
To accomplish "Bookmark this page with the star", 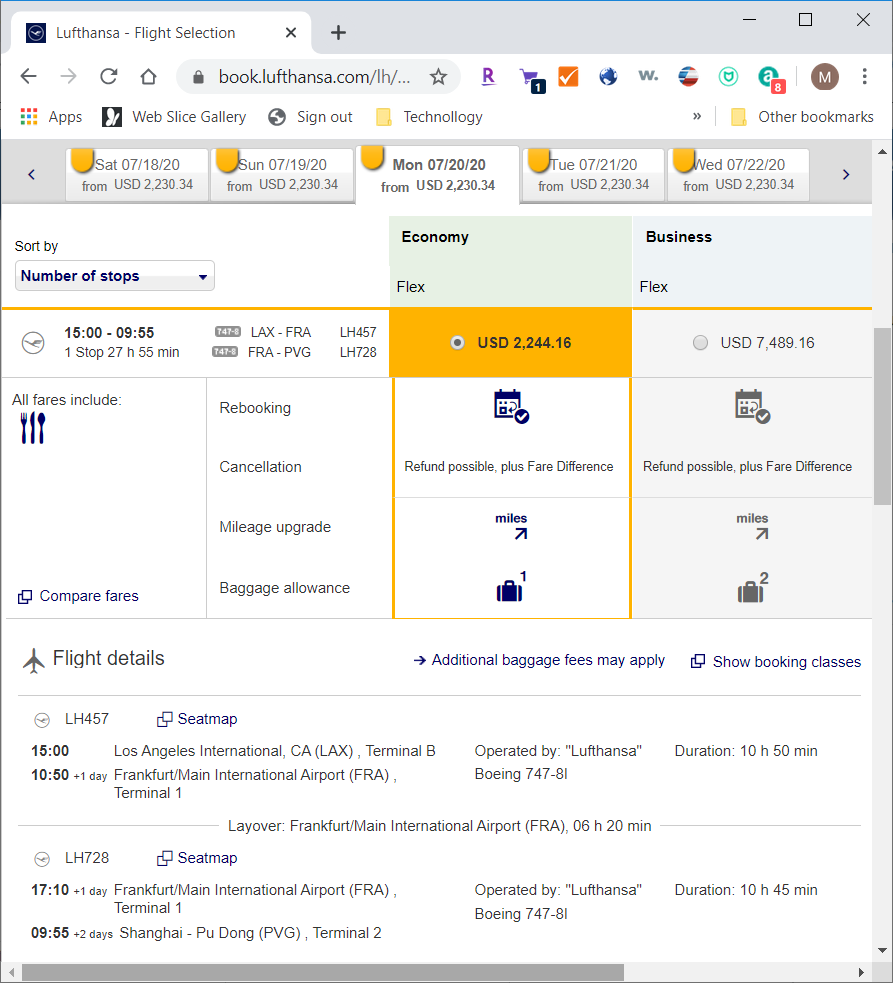I will [438, 76].
